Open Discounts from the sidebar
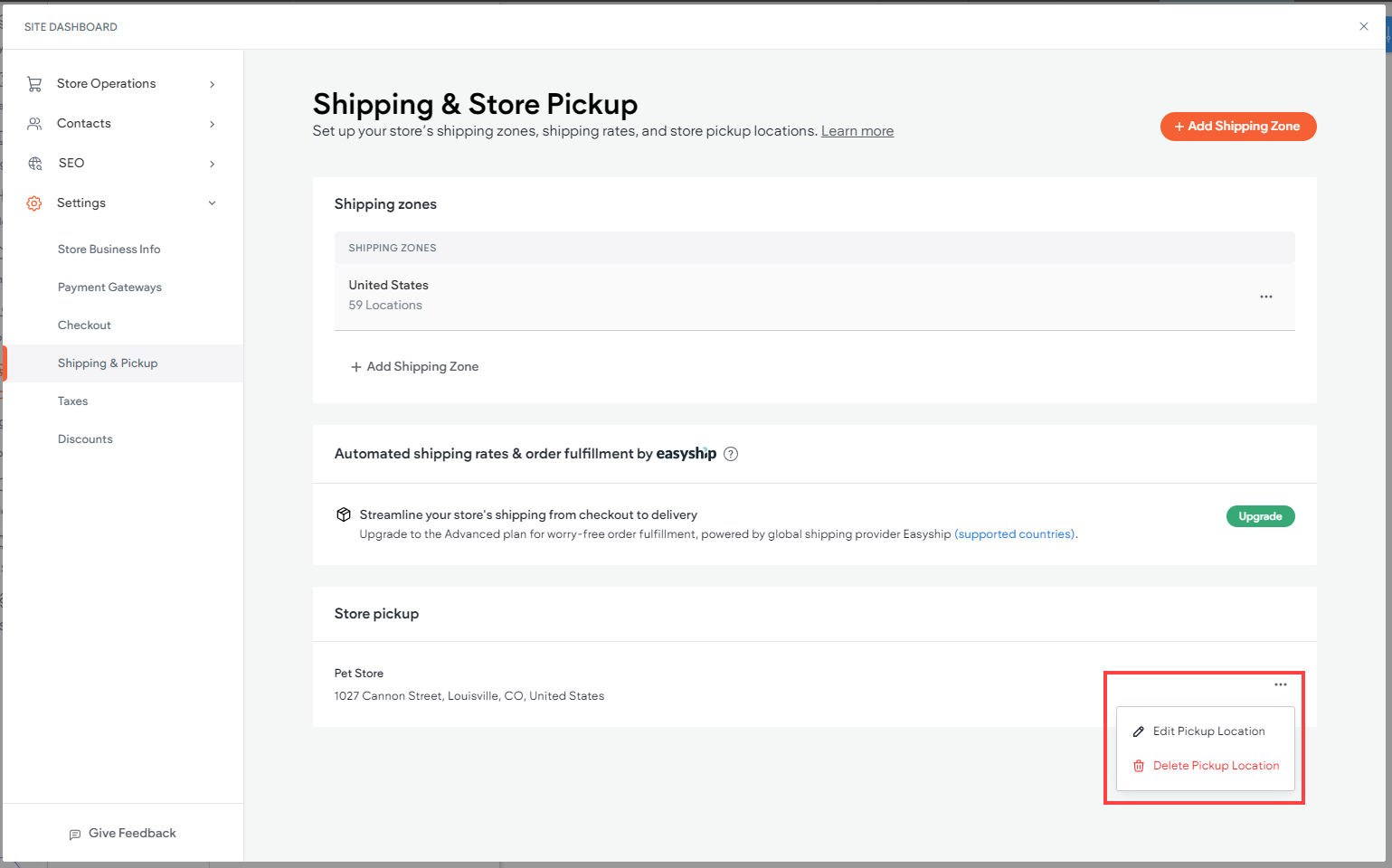1392x868 pixels. pos(85,439)
